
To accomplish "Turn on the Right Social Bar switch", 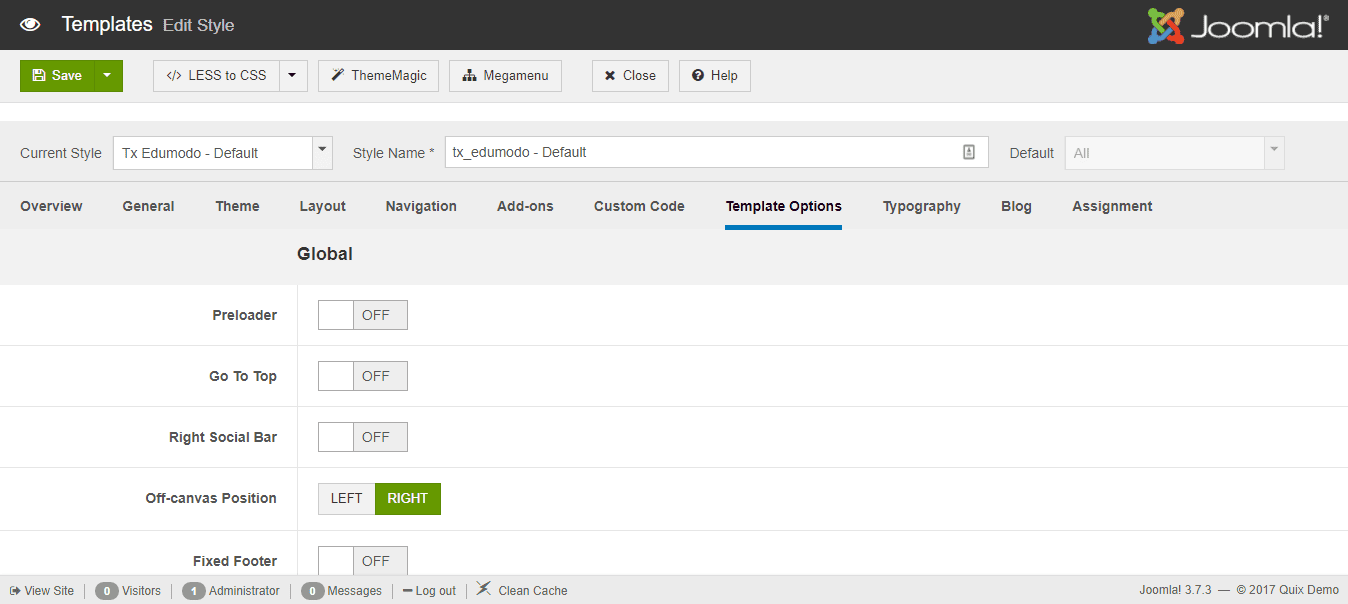I will [362, 437].
